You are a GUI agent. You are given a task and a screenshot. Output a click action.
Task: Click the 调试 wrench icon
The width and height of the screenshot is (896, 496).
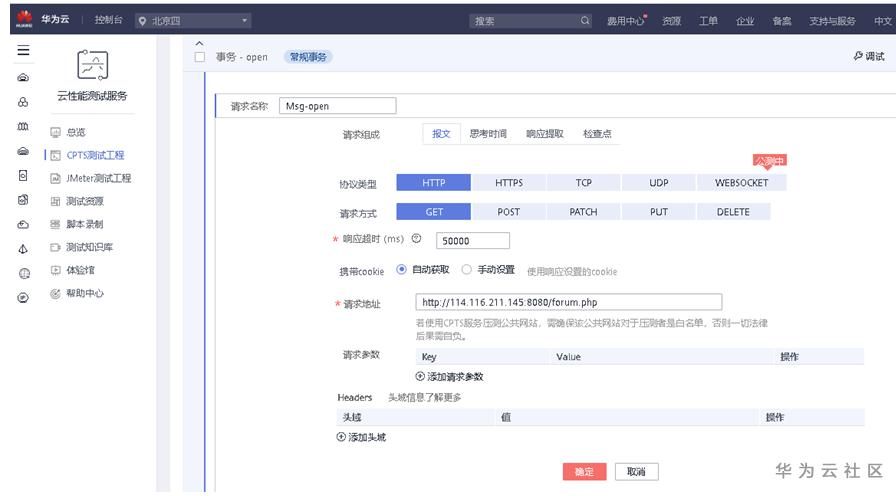858,56
